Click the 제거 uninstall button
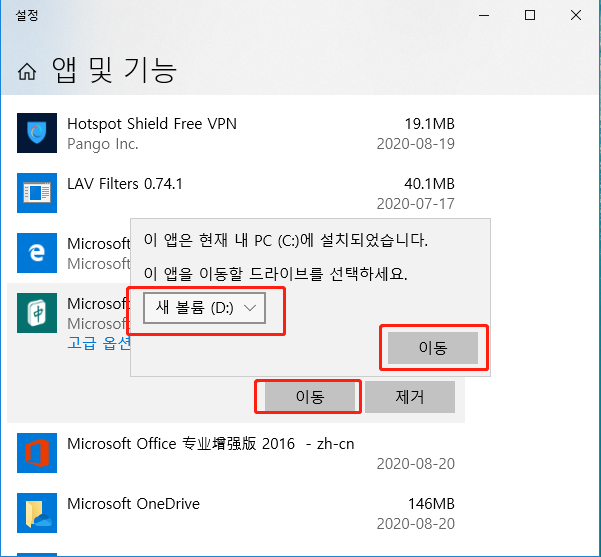The image size is (601, 557). point(410,397)
